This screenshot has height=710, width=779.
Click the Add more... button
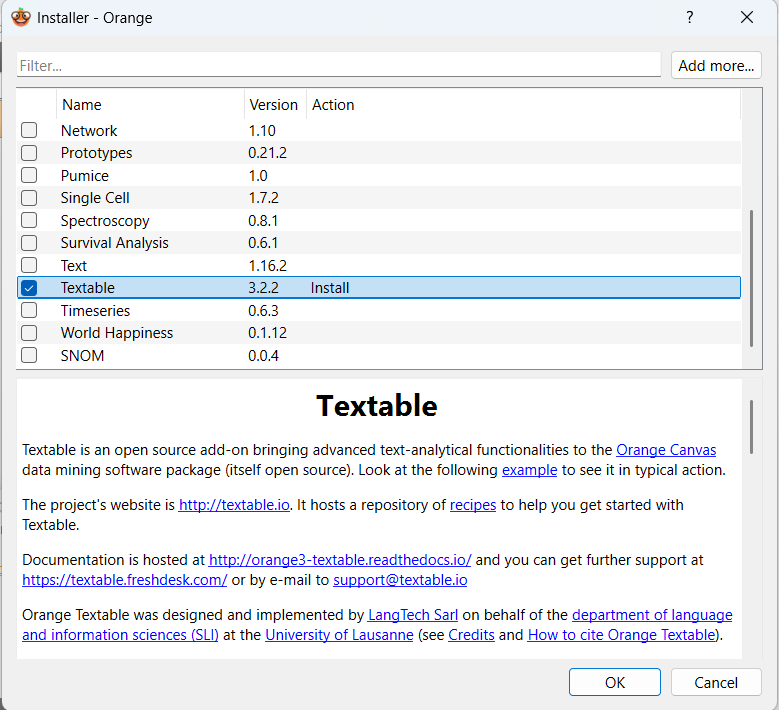[x=716, y=65]
